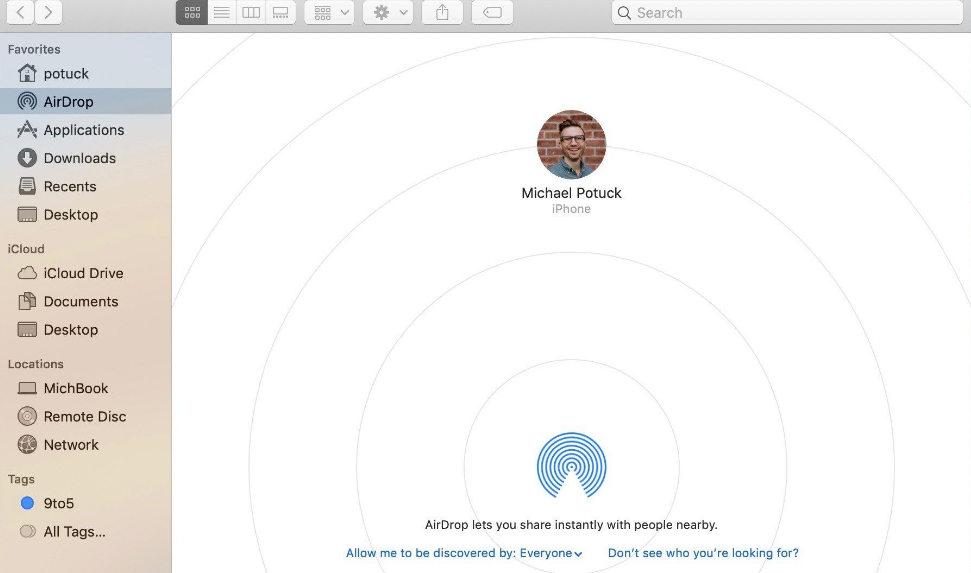Screen dimensions: 971x573
Task: Open 'Allow me to be discovered by' dropdown
Action: tap(464, 553)
